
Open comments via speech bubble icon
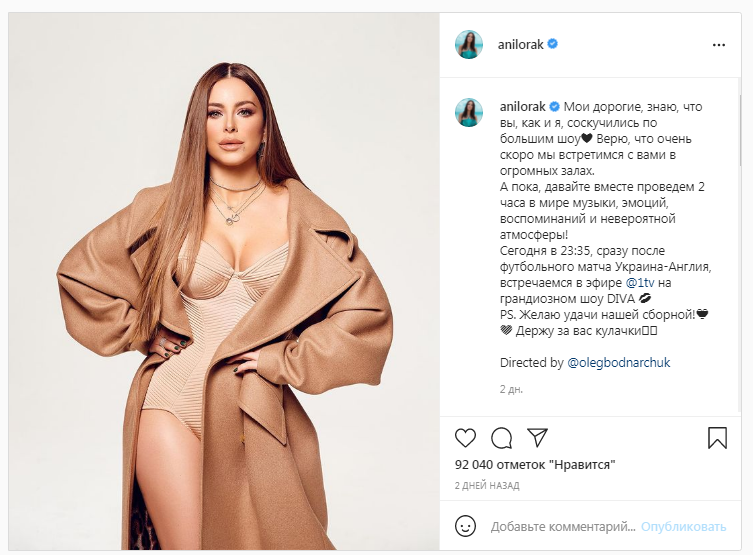(501, 438)
